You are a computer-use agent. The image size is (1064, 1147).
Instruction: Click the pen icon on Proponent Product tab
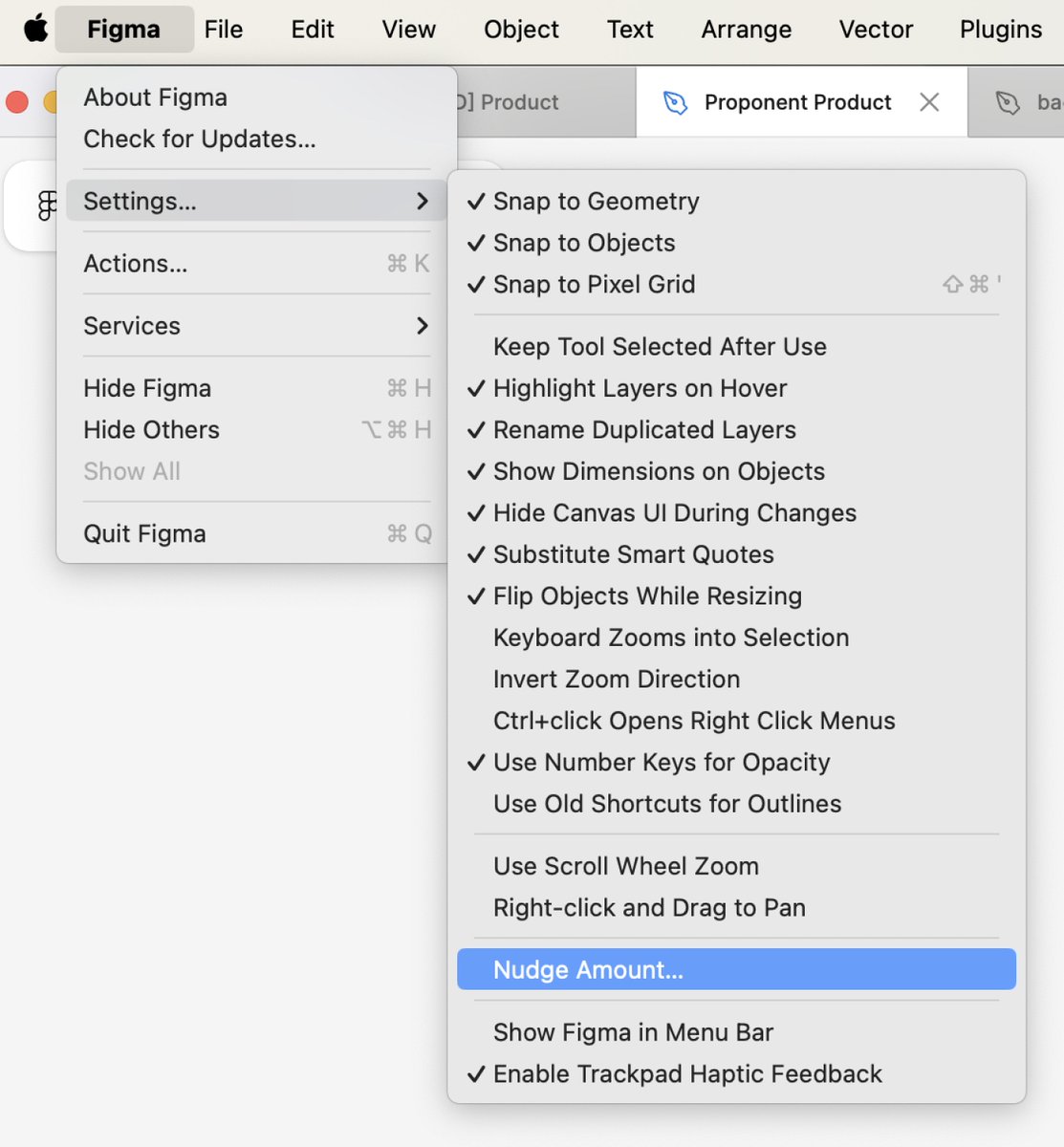point(675,102)
